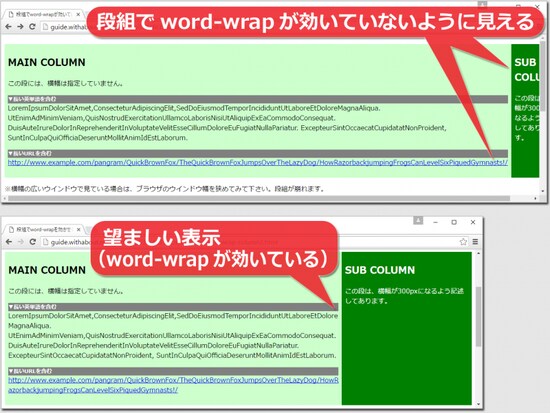Click vertical scrollbar thumb in upper window

coord(543,75)
